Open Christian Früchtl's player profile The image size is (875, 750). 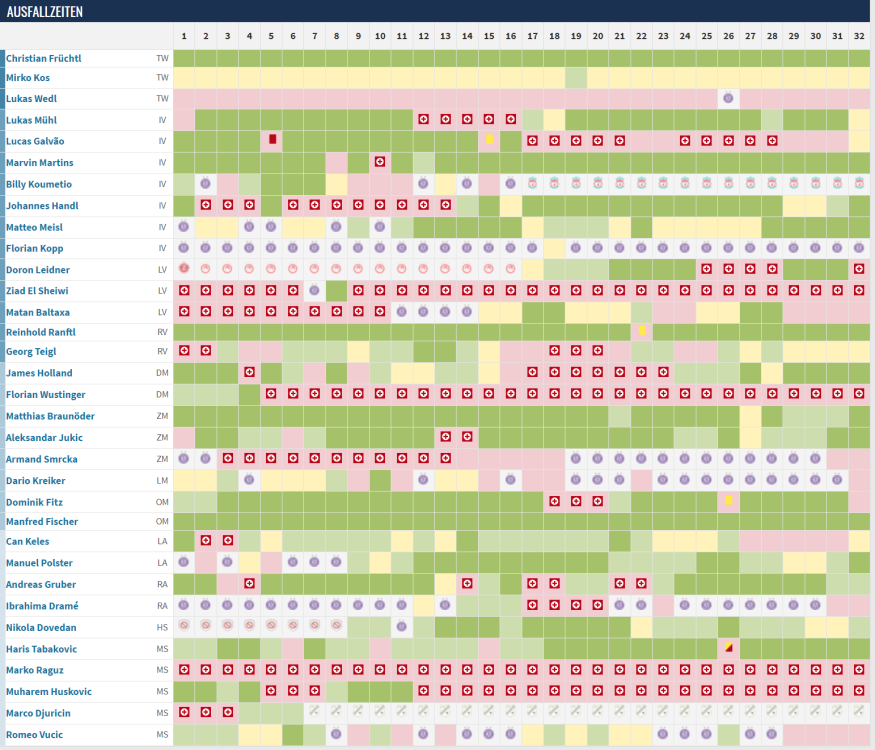pyautogui.click(x=43, y=58)
